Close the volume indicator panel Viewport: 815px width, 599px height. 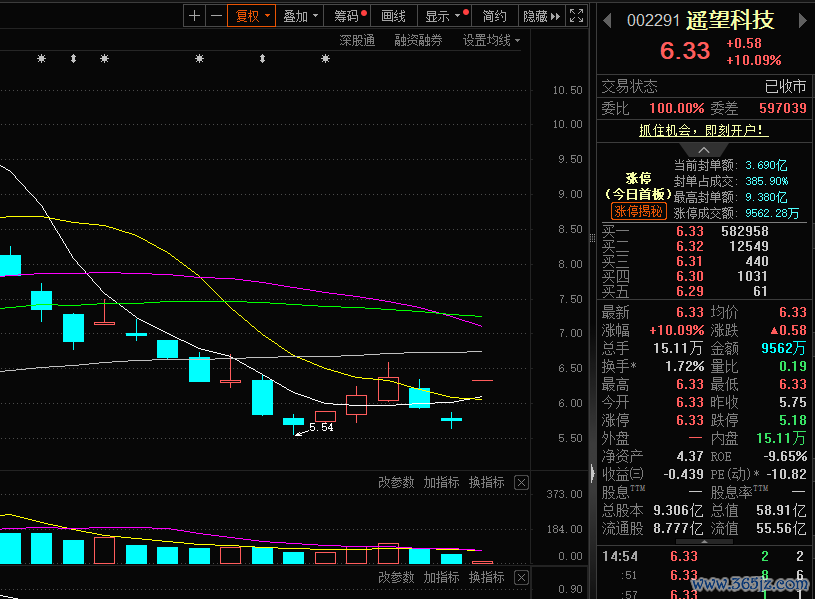521,483
